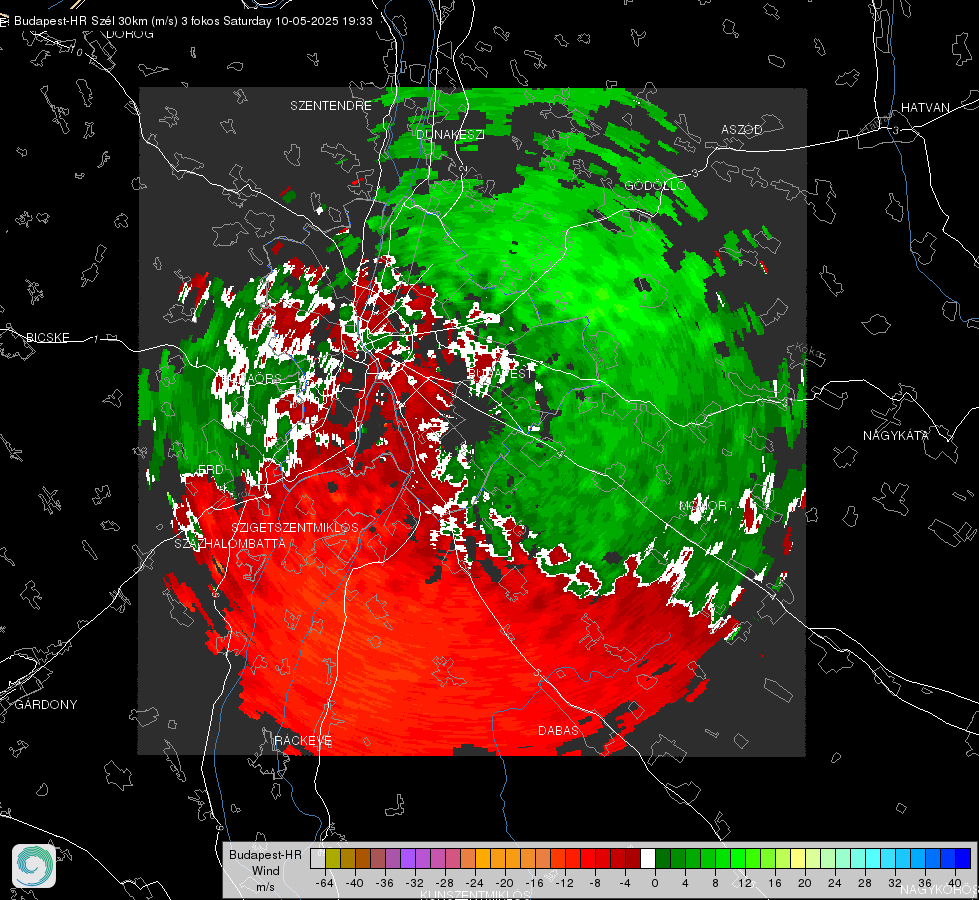Click the 28 legend scale value
The height and width of the screenshot is (900, 979).
(865, 883)
